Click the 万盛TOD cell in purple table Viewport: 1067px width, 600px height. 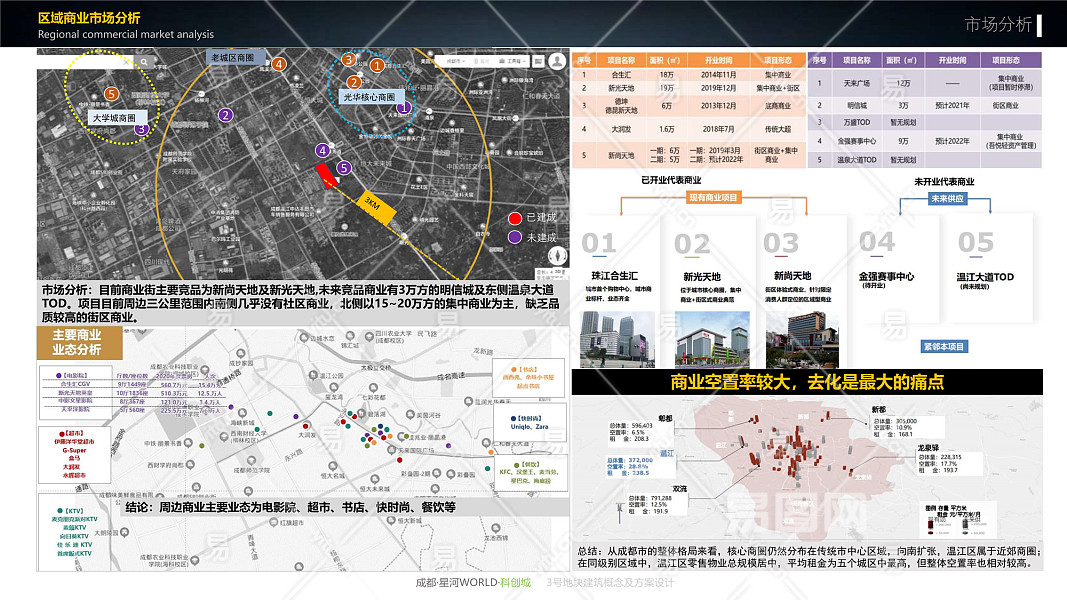click(857, 122)
